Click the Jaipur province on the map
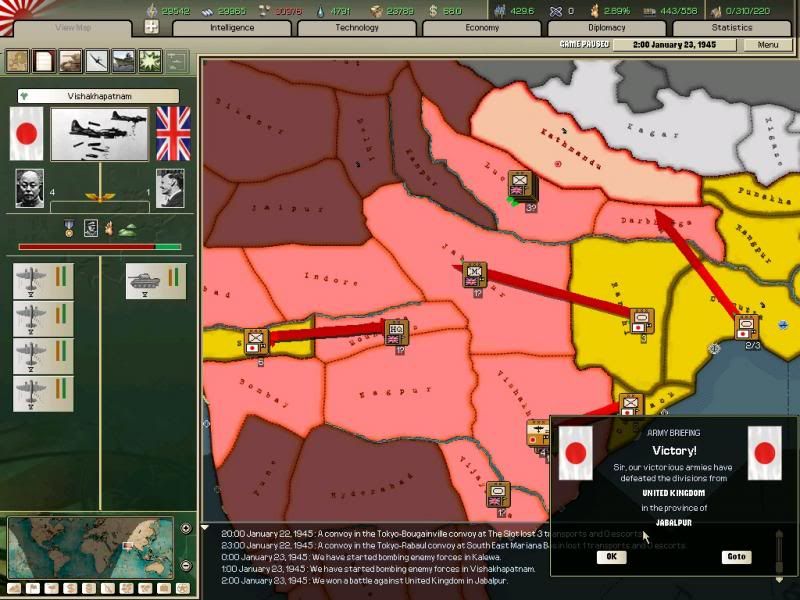Screen dimensions: 800x600 287,209
